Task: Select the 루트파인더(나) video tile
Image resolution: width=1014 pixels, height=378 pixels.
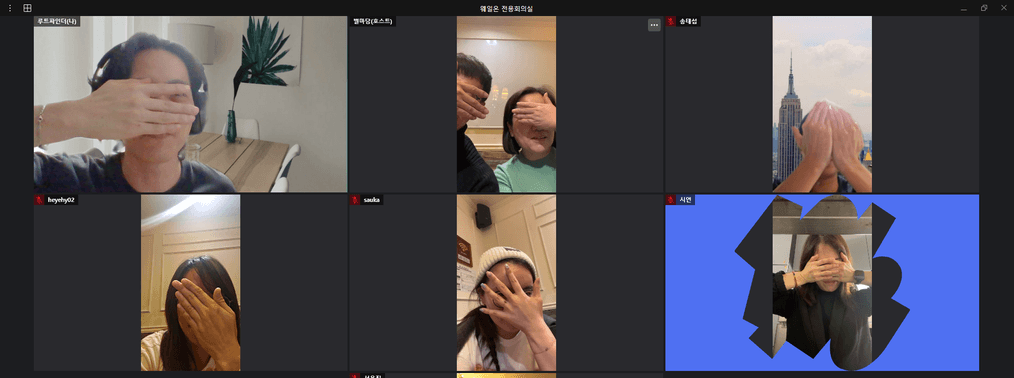Action: tap(190, 104)
